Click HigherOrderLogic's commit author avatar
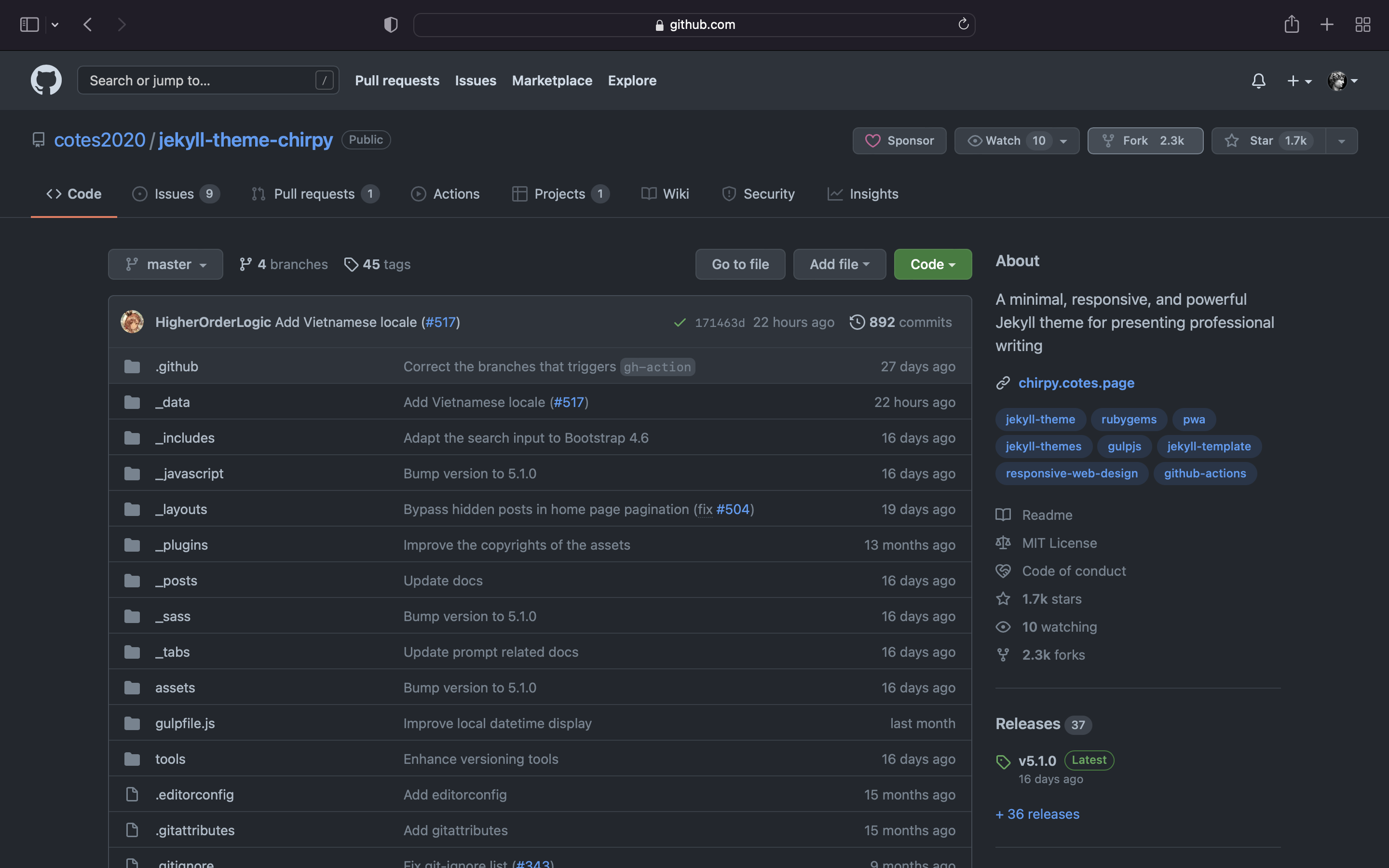Image resolution: width=1389 pixels, height=868 pixels. (x=132, y=322)
